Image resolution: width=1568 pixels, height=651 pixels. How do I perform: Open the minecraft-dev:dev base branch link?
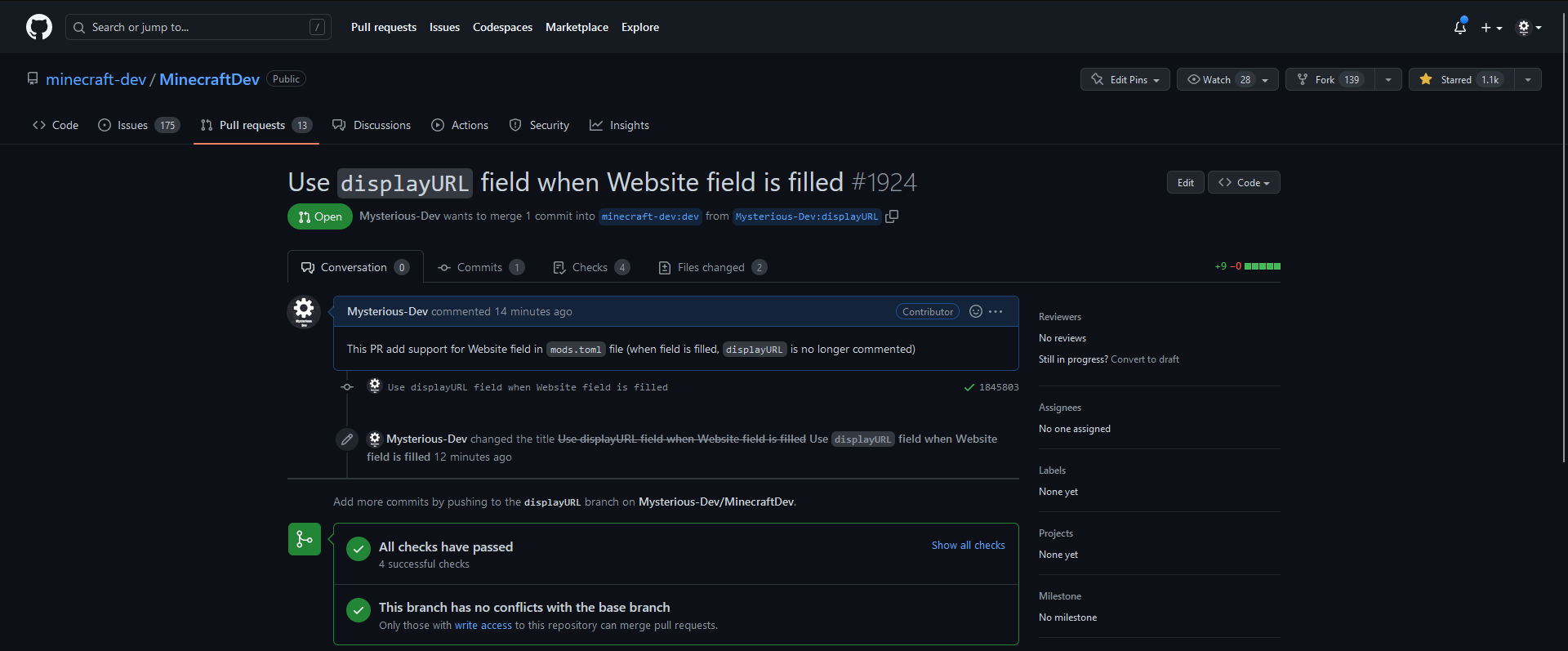coord(650,216)
